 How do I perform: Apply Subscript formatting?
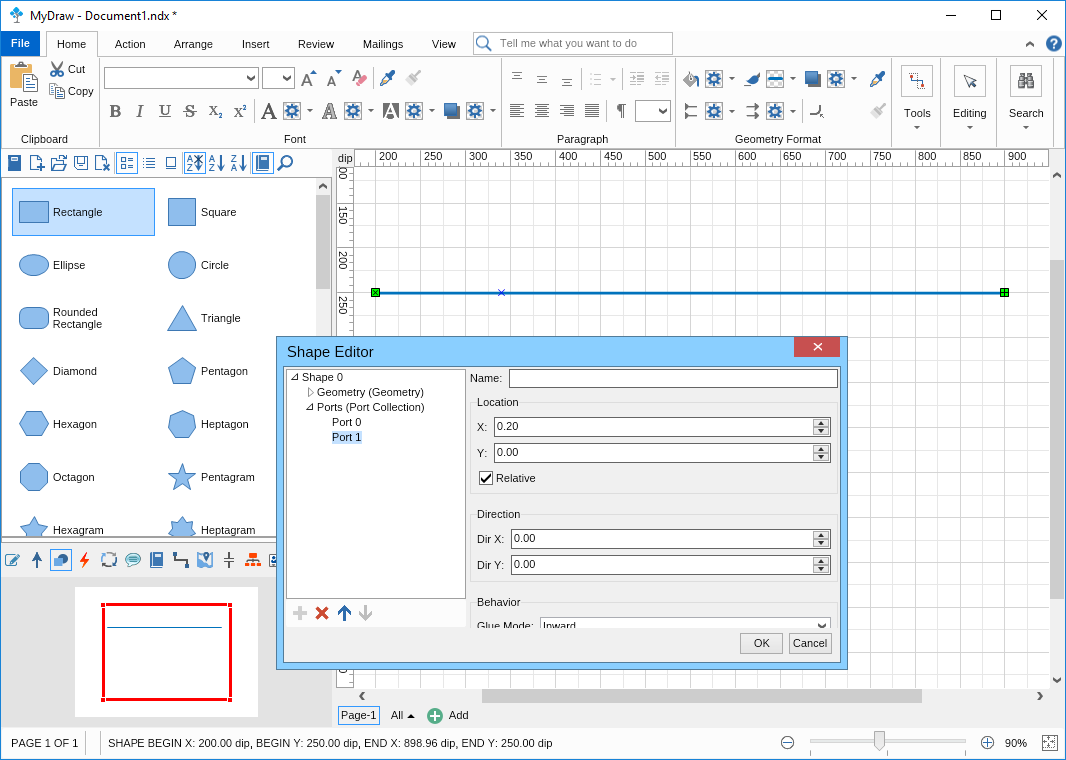tap(215, 111)
